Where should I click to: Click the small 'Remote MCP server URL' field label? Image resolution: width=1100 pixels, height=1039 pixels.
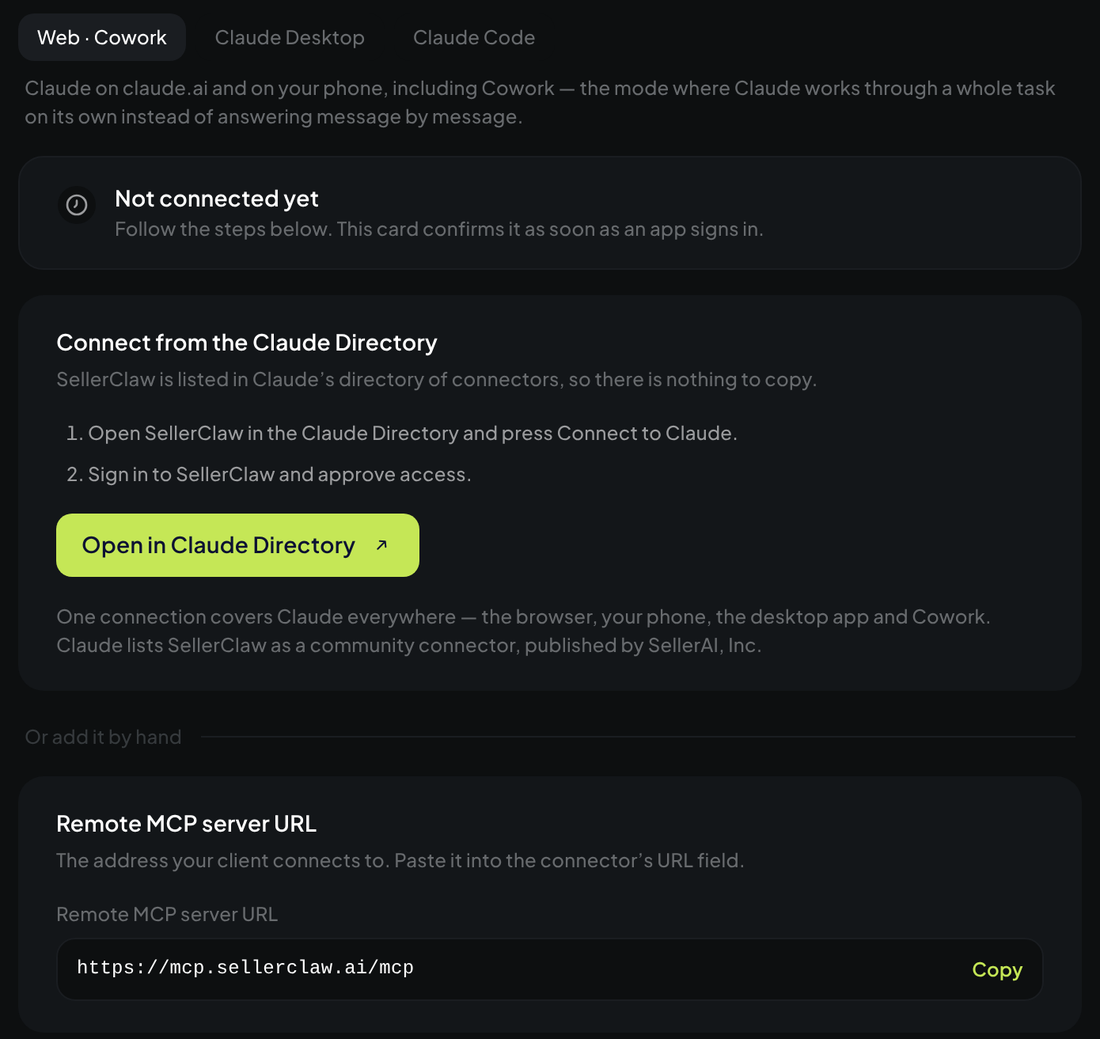click(x=167, y=914)
